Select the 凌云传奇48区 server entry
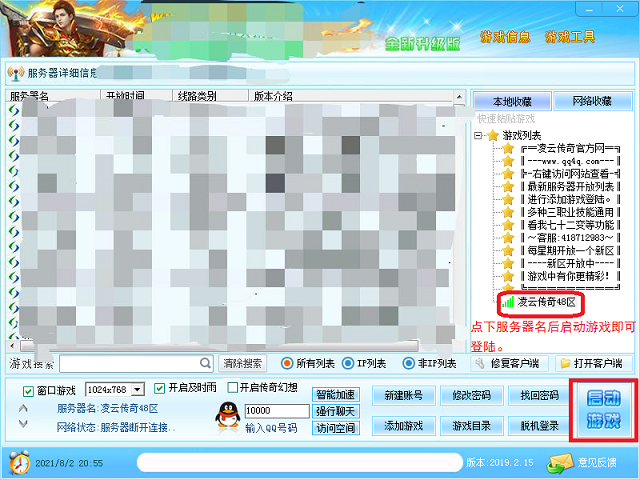 click(x=546, y=302)
